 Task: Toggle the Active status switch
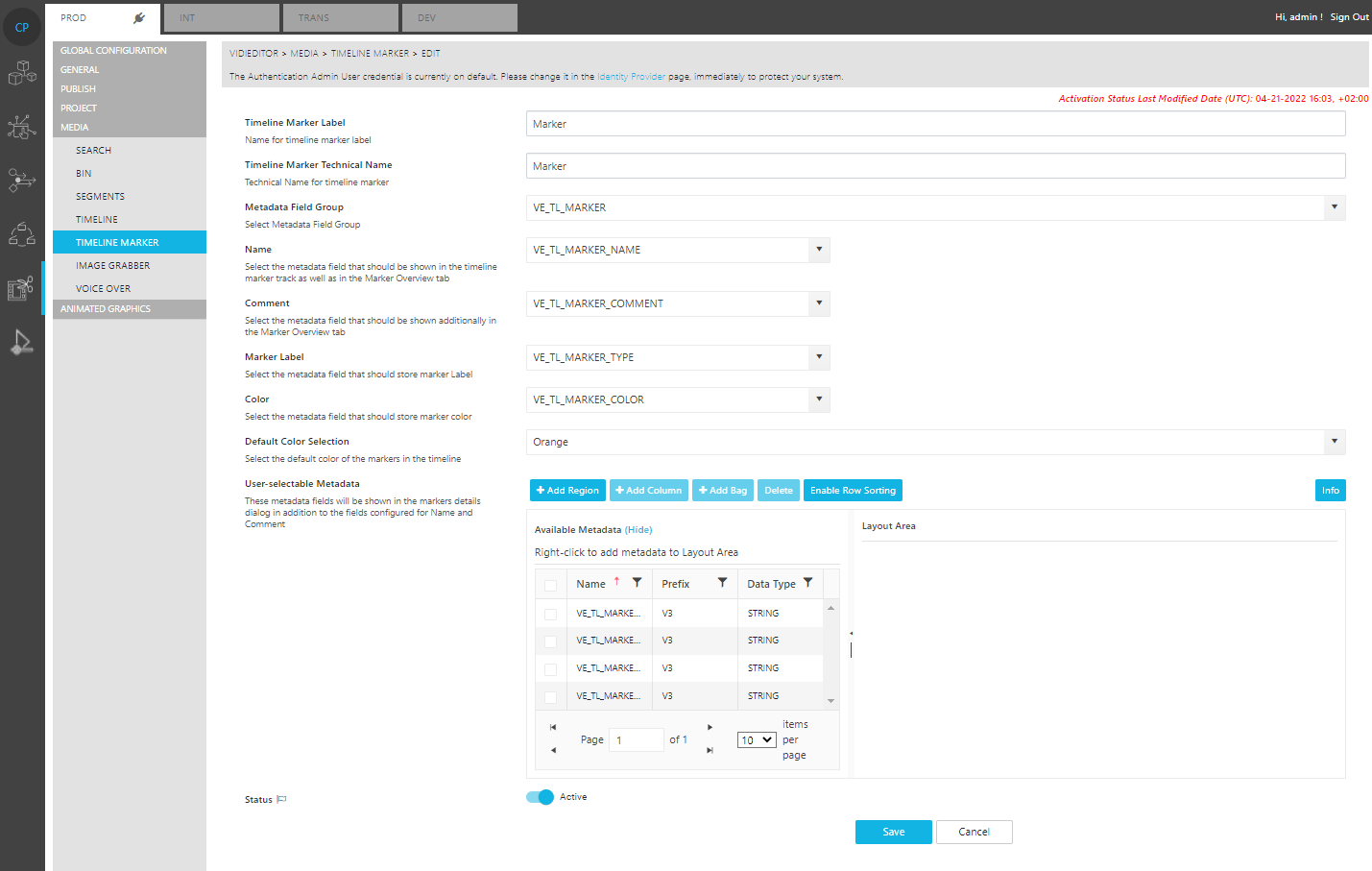[541, 797]
